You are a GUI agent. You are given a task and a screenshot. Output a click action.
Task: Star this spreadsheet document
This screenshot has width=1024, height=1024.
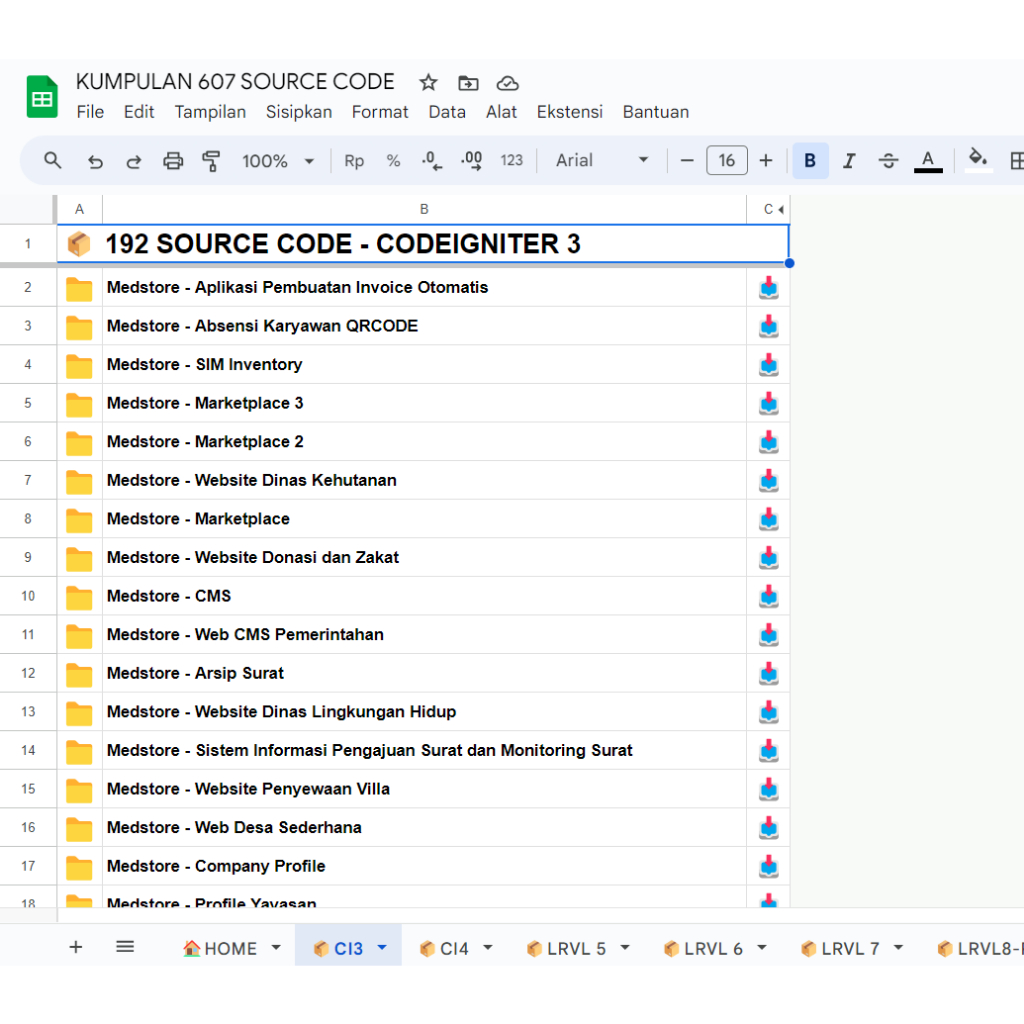(428, 83)
